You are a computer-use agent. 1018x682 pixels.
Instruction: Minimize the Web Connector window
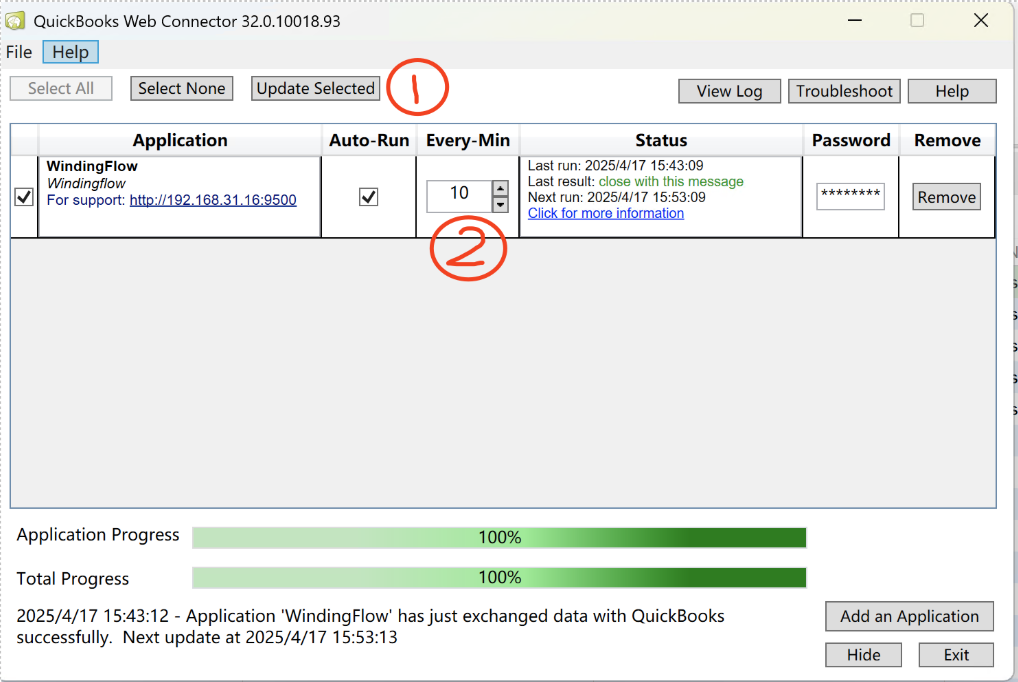coord(855,21)
